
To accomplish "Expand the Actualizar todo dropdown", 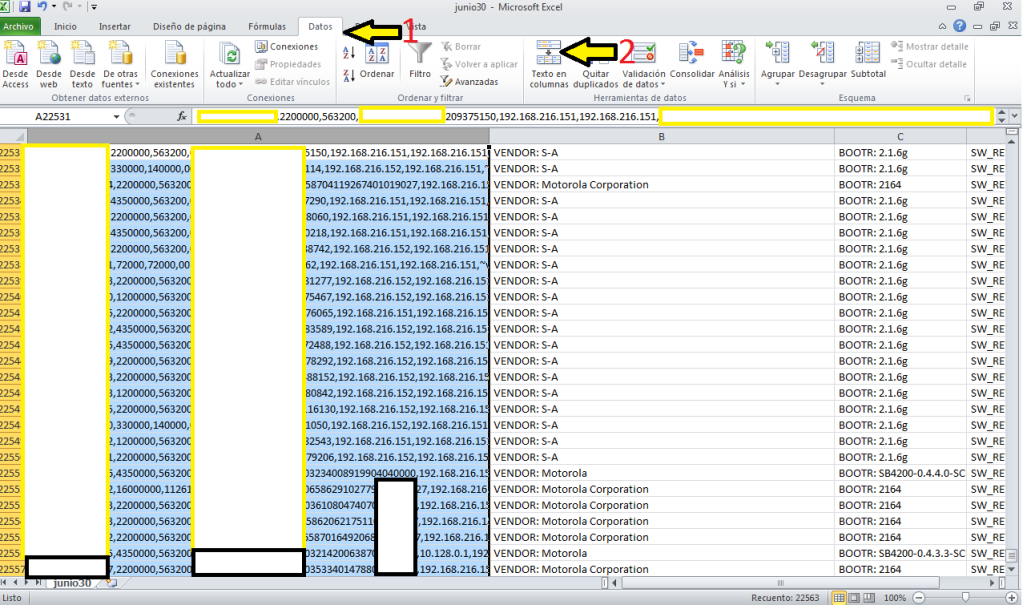I will point(230,85).
